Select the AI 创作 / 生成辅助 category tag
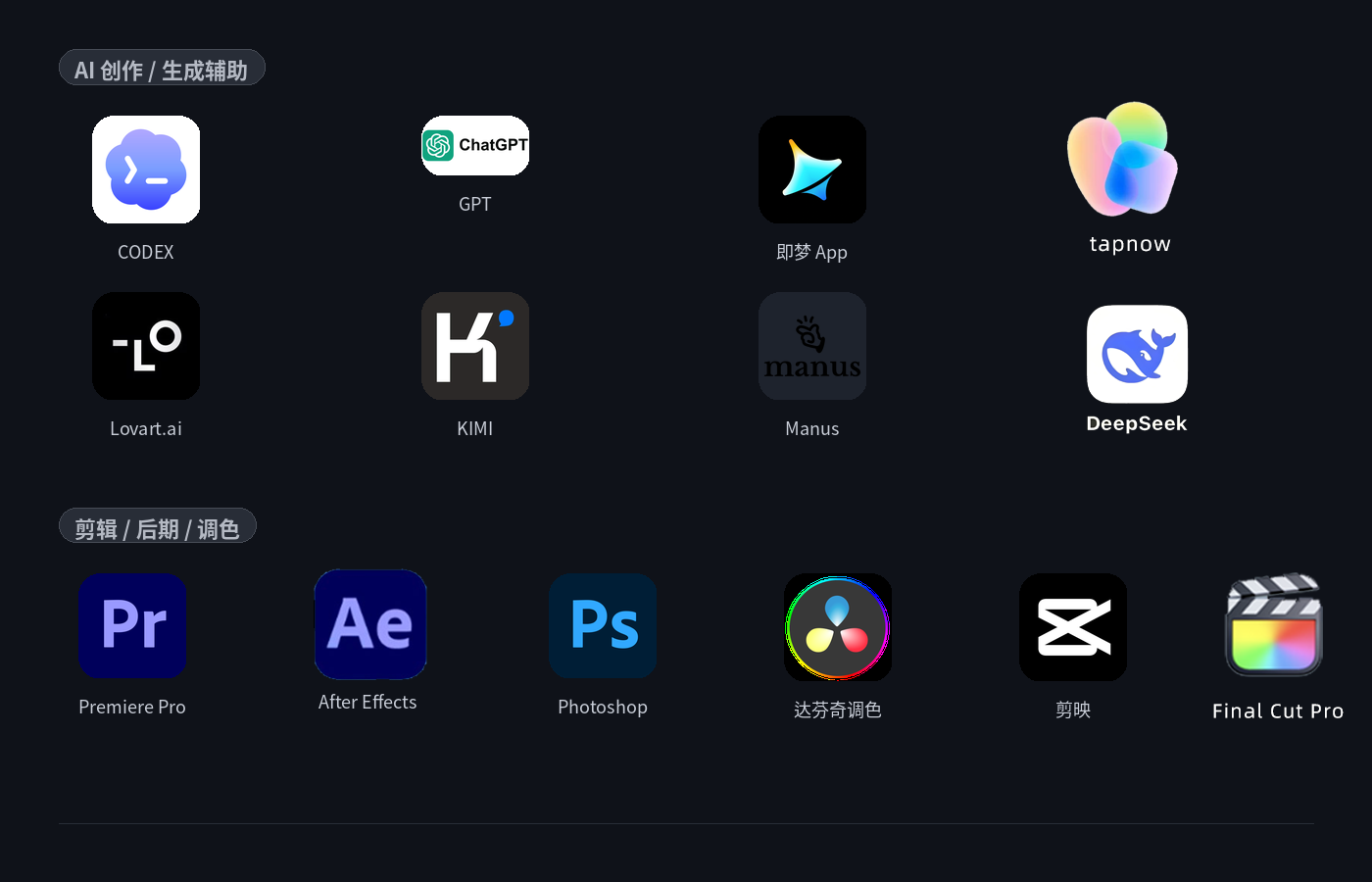 tap(162, 68)
